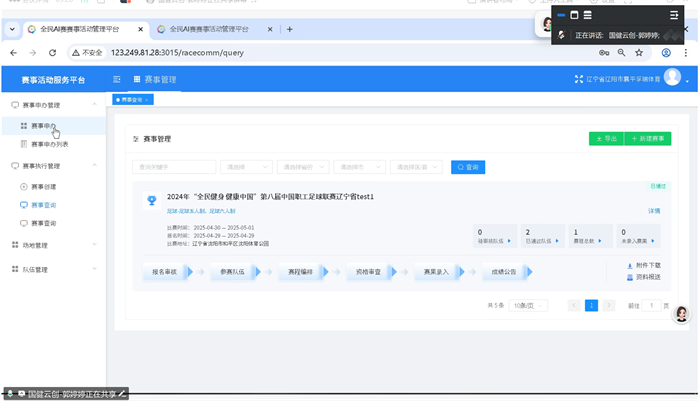Go back using the browser back arrow
The height and width of the screenshot is (401, 700).
point(14,52)
